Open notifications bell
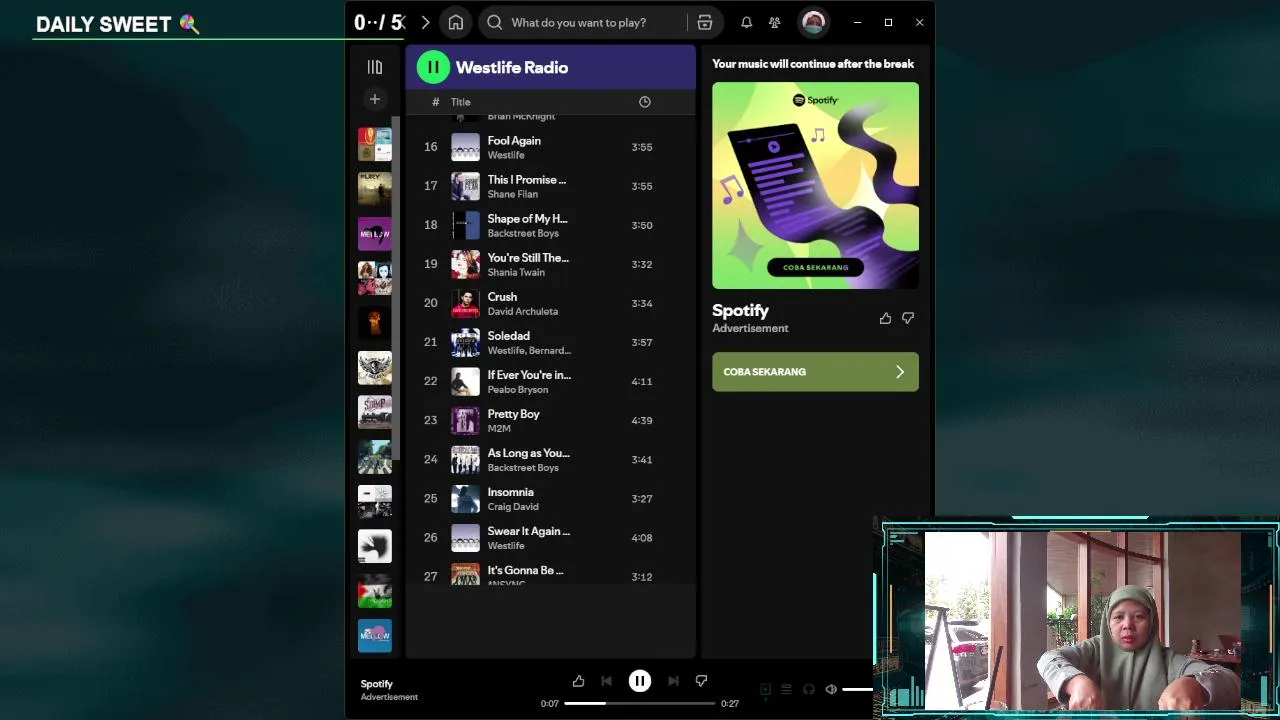The height and width of the screenshot is (720, 1280). (746, 22)
